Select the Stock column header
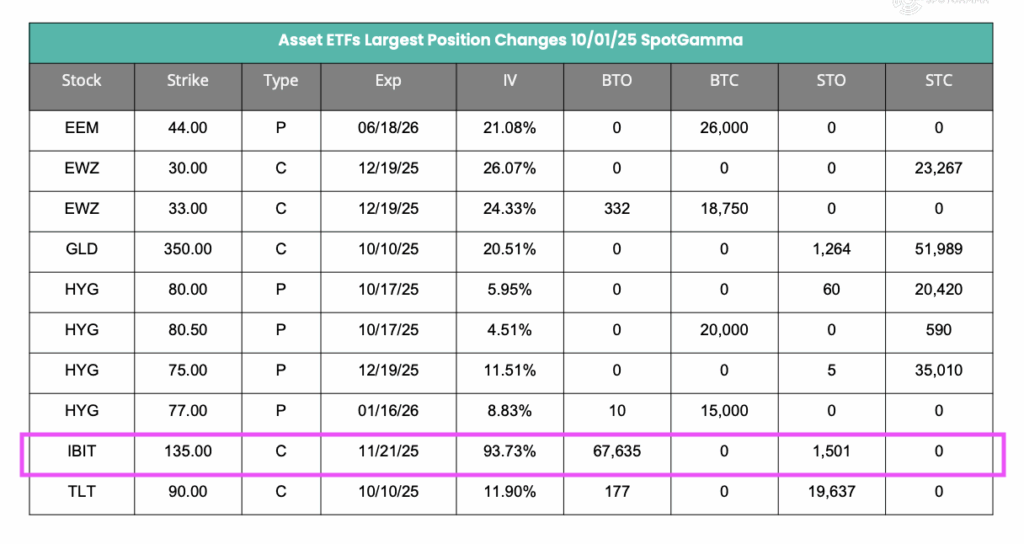Image resolution: width=1024 pixels, height=544 pixels. click(x=81, y=80)
